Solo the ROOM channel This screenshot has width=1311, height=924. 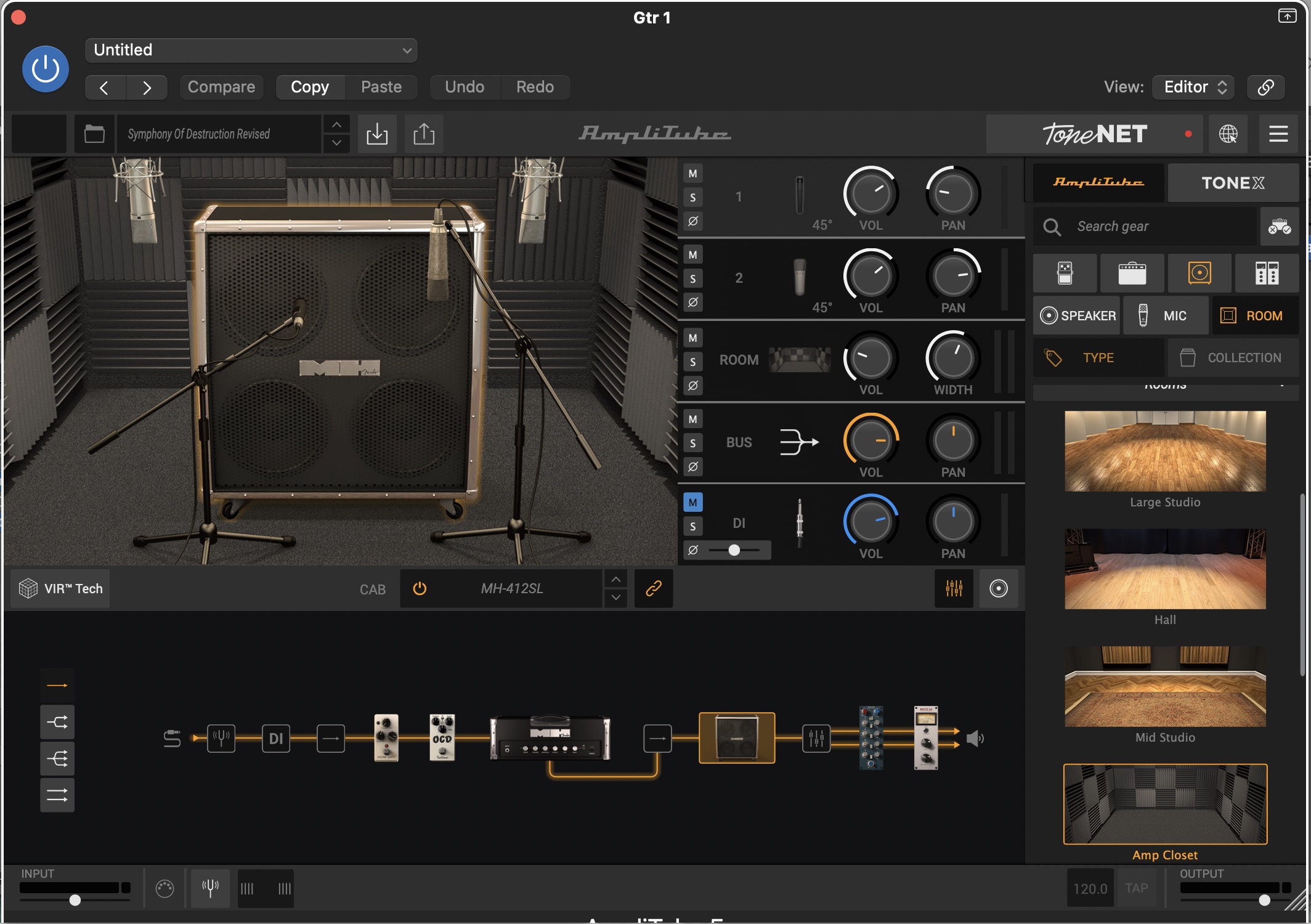tap(693, 362)
